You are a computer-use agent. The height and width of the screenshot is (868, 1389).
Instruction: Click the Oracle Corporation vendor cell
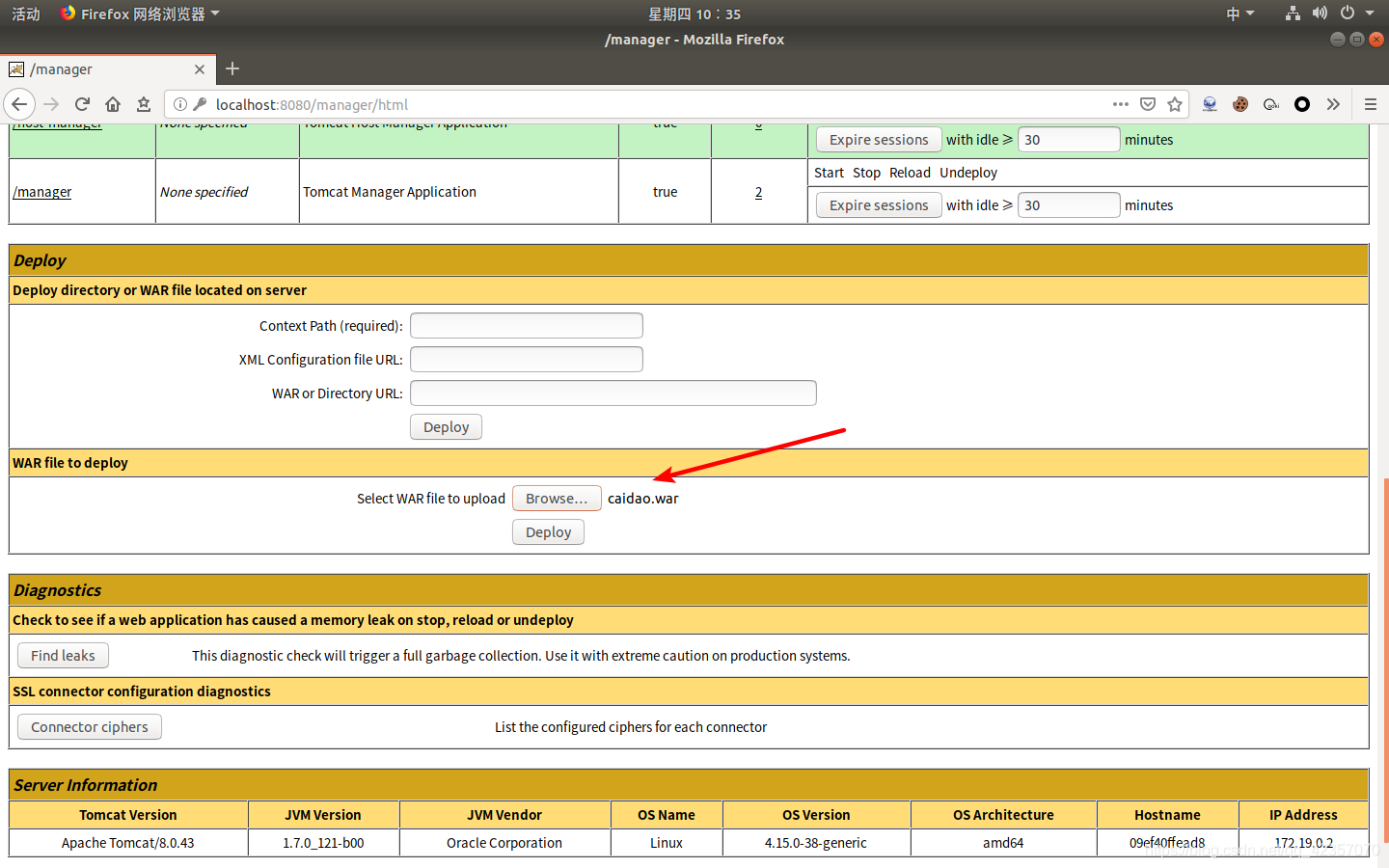(x=504, y=843)
